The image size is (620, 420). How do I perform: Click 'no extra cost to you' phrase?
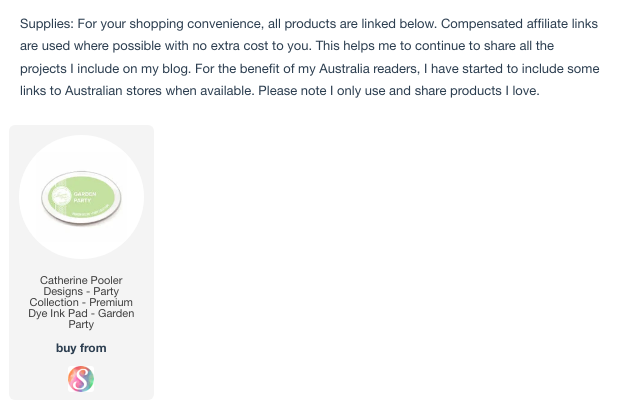pos(252,46)
